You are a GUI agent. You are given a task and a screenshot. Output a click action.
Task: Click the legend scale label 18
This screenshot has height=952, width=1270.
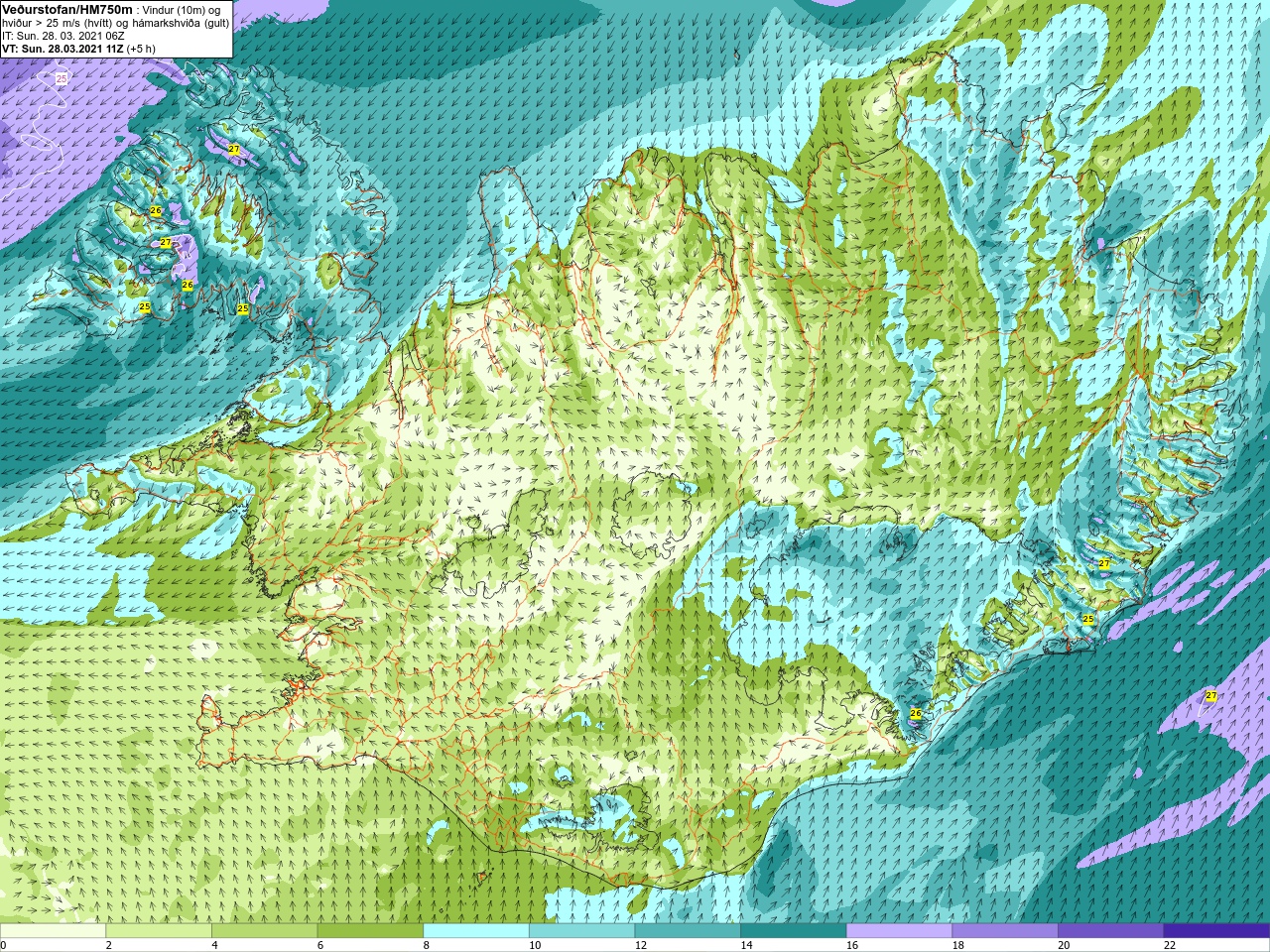[x=958, y=945]
